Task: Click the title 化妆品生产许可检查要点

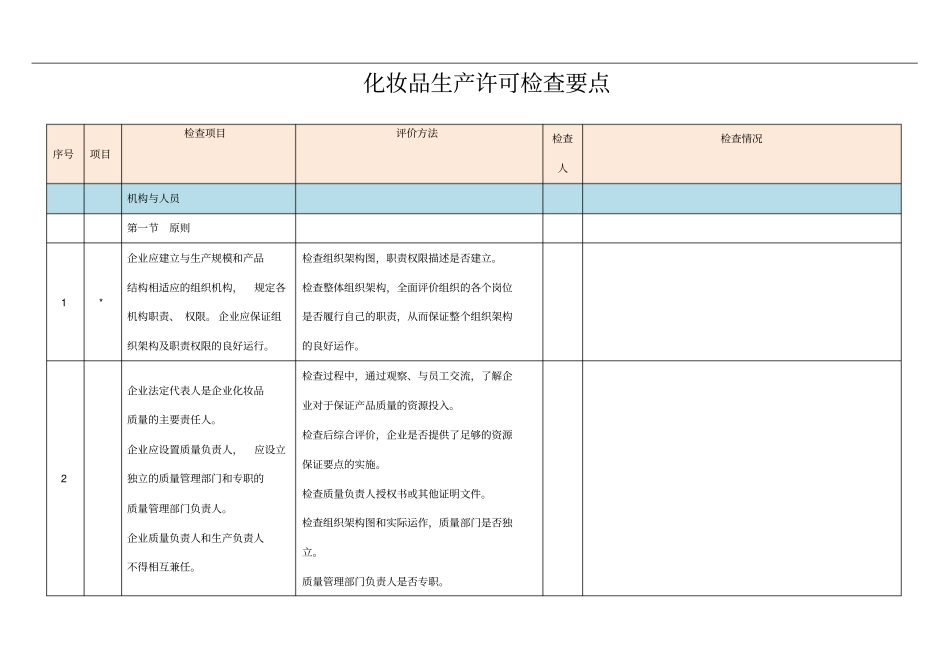Action: 486,83
